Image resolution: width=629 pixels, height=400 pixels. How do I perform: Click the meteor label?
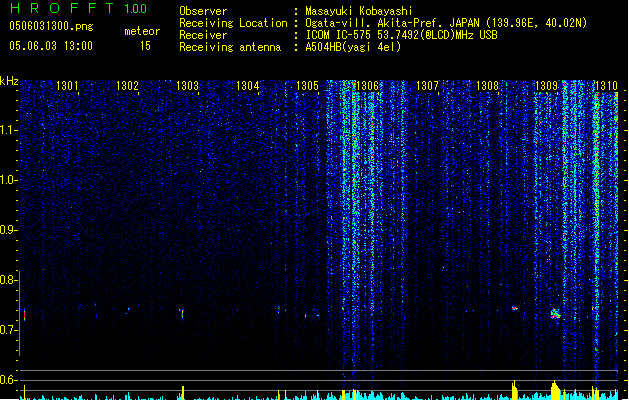pos(142,31)
